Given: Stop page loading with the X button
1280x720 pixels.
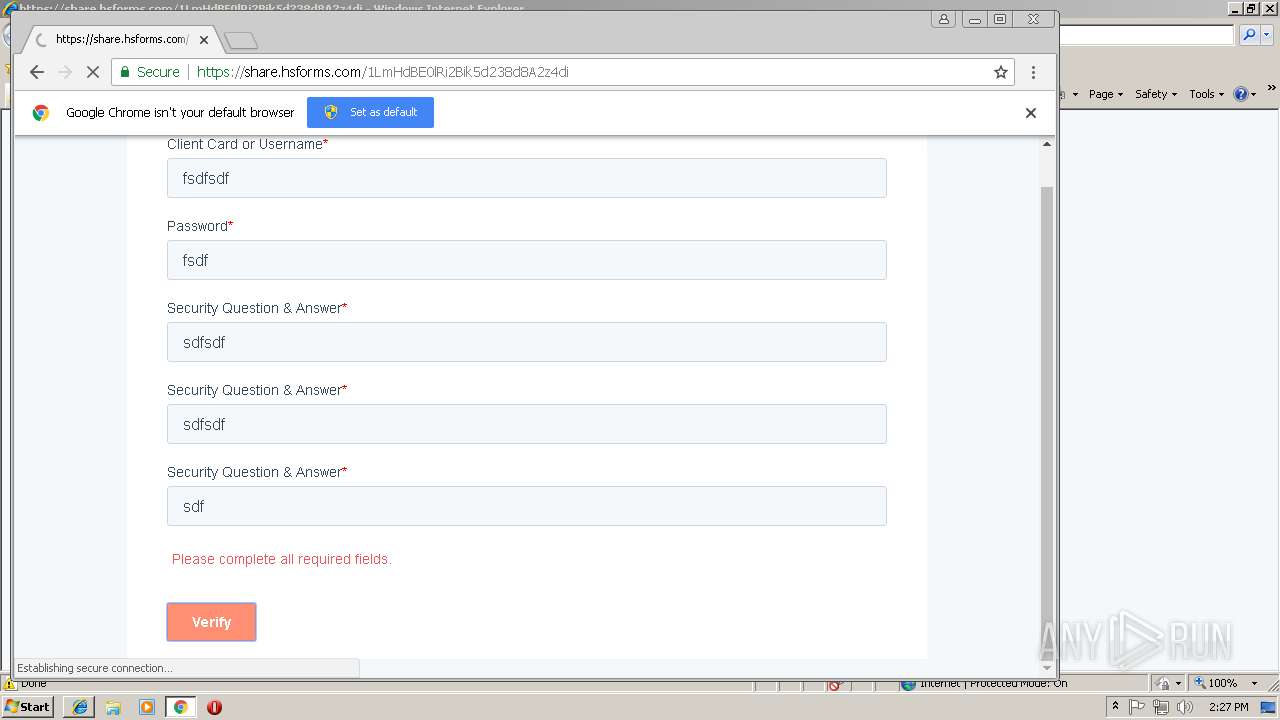Looking at the screenshot, I should click(92, 72).
